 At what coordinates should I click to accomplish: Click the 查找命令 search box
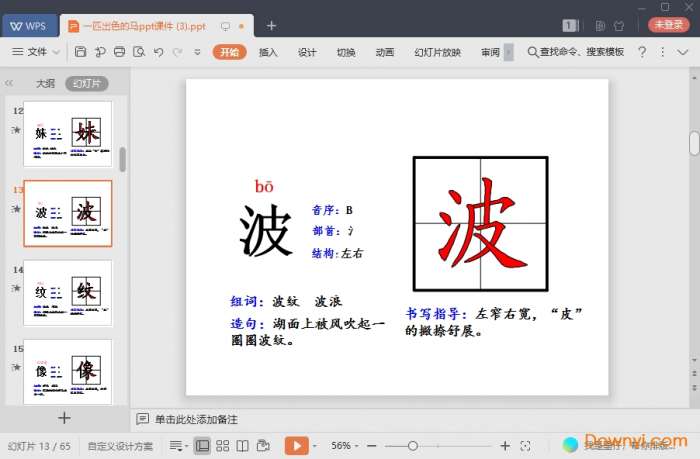click(576, 52)
